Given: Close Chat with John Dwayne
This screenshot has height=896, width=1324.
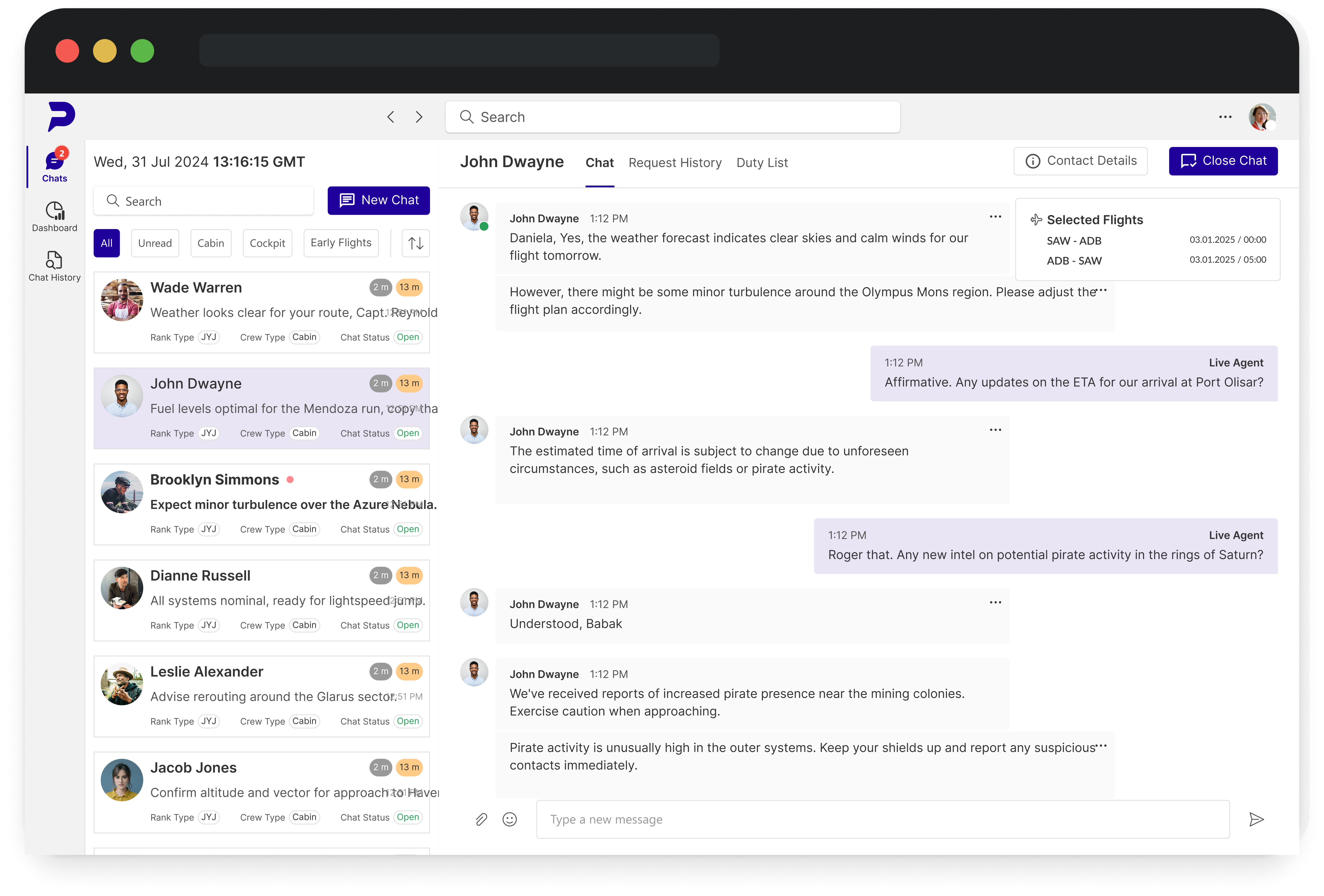Looking at the screenshot, I should 1223,161.
